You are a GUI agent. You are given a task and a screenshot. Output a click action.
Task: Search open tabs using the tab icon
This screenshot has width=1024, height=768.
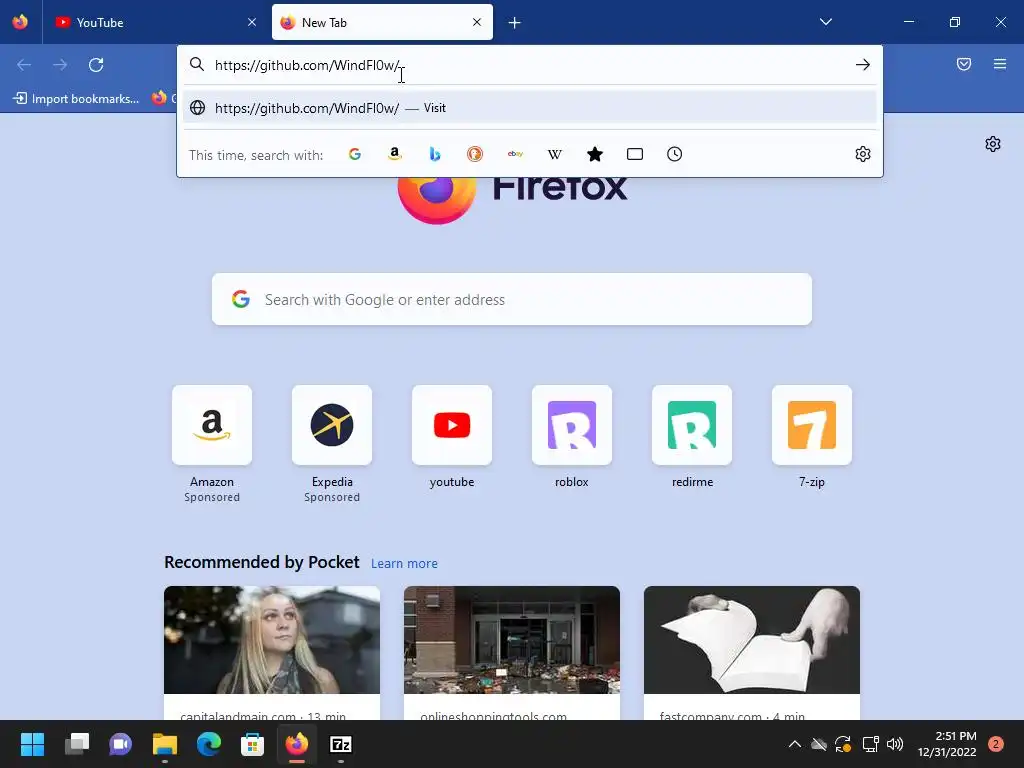click(635, 154)
